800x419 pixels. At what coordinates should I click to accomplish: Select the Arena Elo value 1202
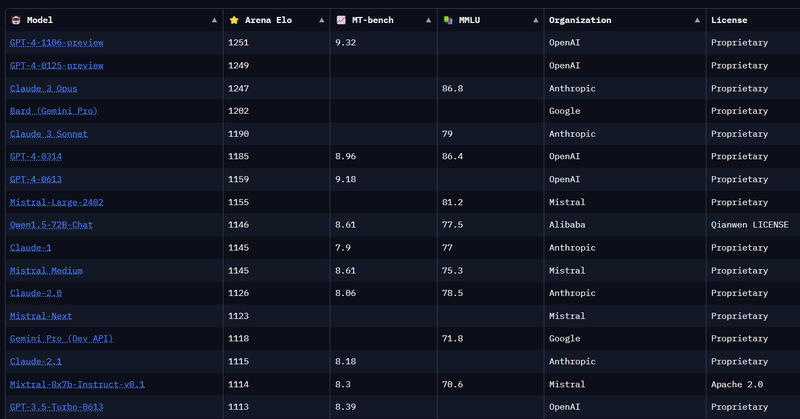coord(238,111)
